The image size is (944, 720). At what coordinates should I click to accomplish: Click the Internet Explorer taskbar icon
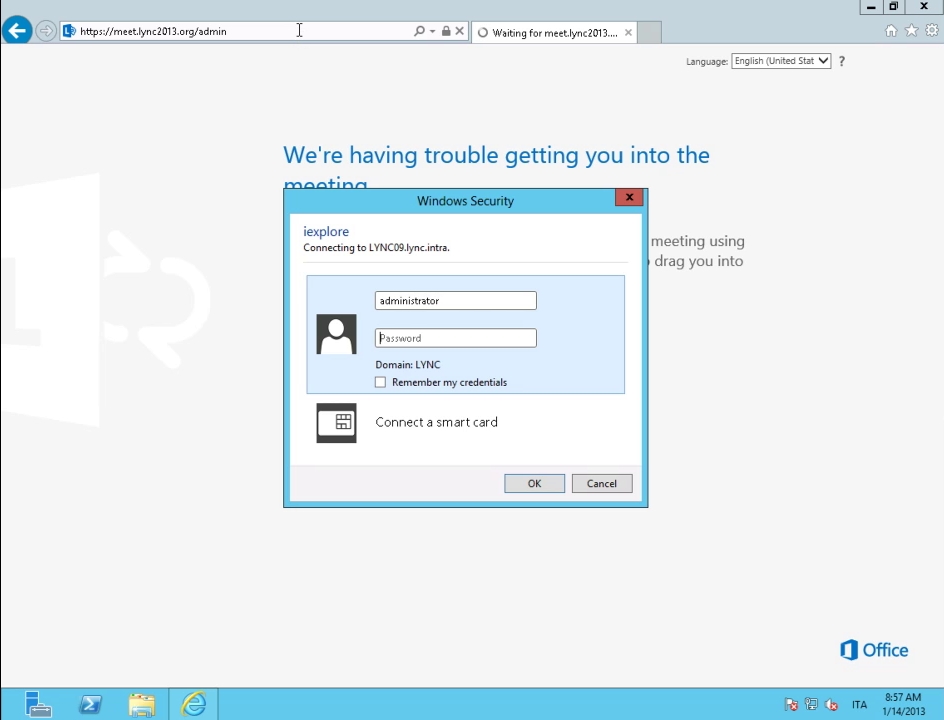coord(194,703)
